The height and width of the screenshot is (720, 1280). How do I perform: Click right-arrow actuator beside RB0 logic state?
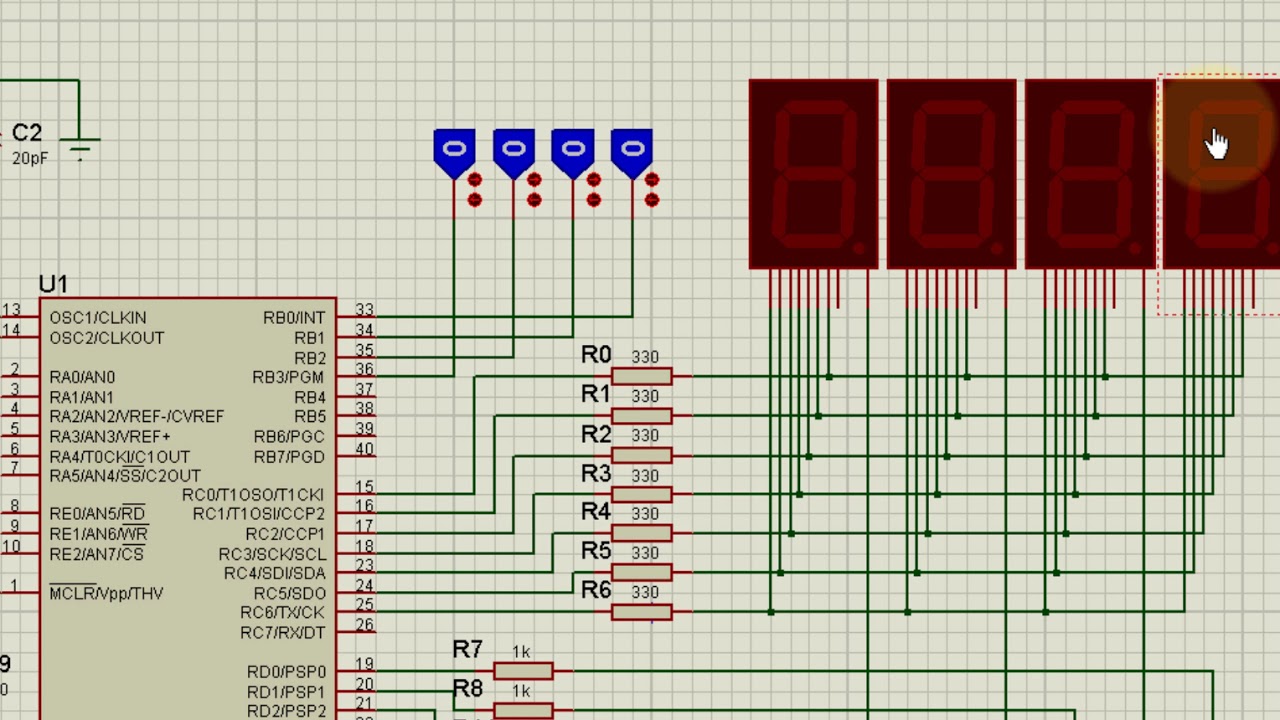coord(652,180)
